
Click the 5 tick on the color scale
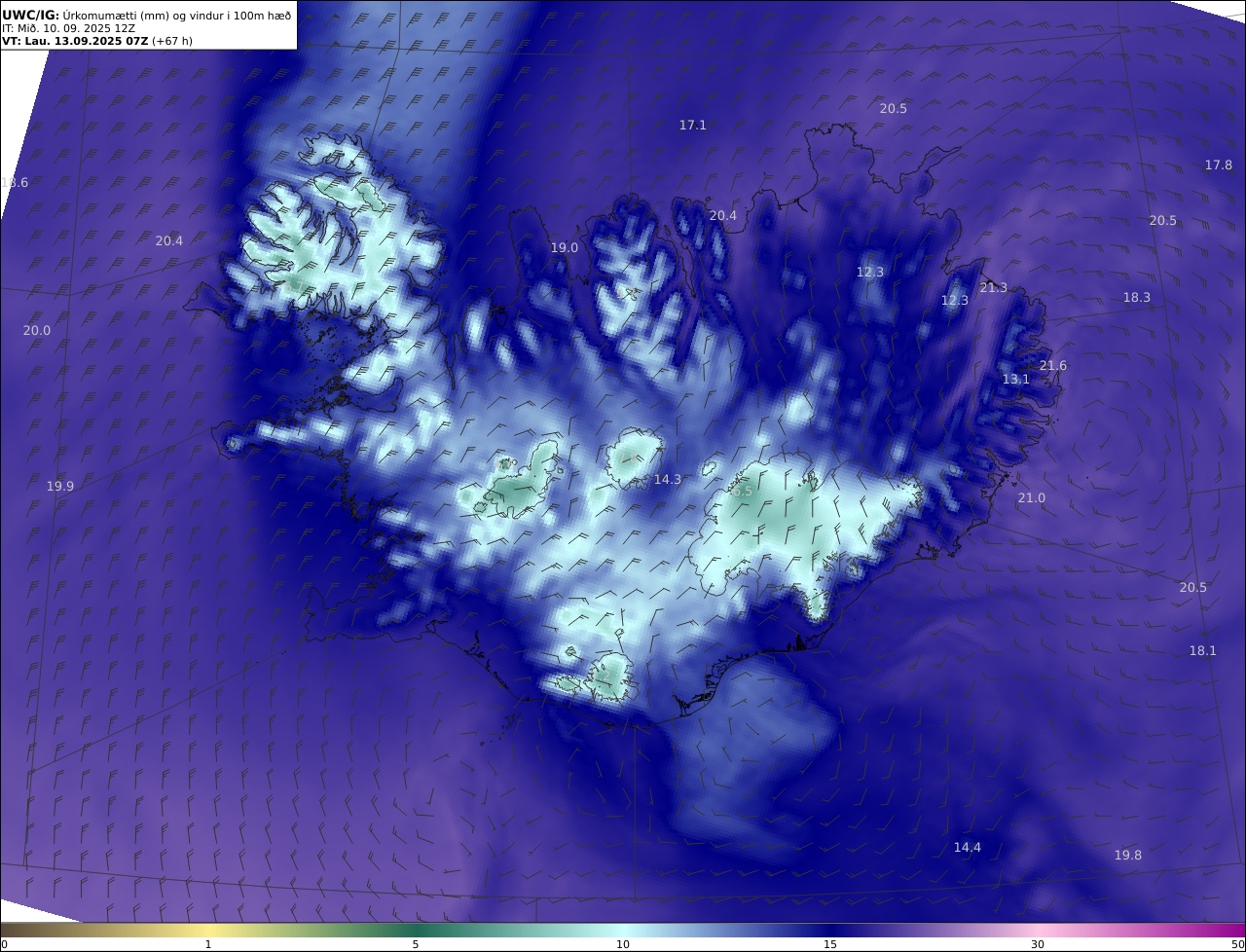[x=416, y=944]
